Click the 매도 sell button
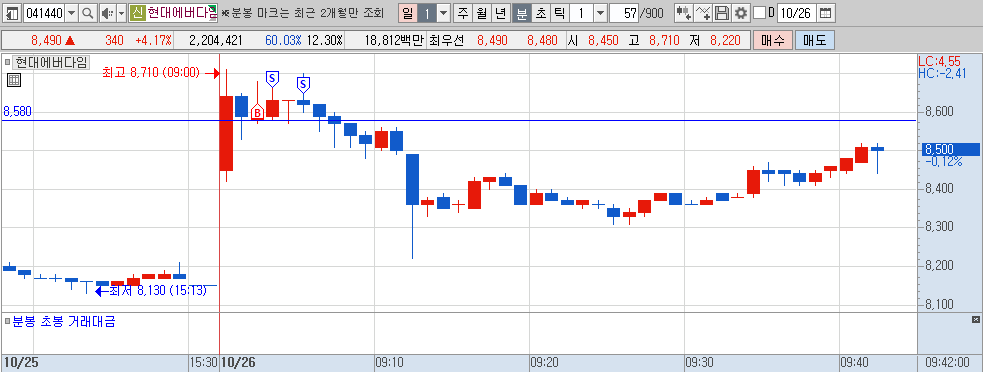Image resolution: width=983 pixels, height=372 pixels. [x=814, y=41]
